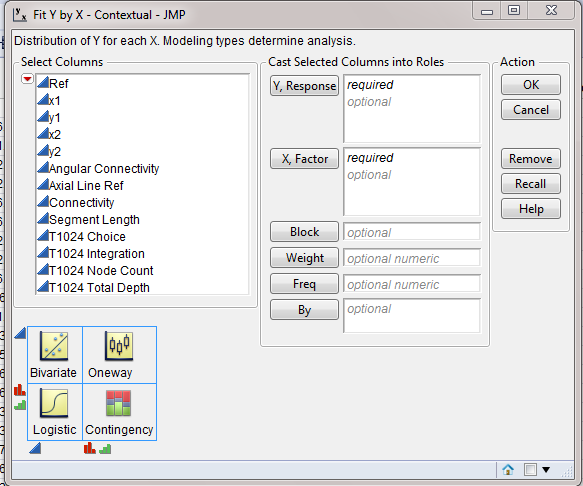Click the Block role button
The height and width of the screenshot is (486, 583).
coord(304,232)
